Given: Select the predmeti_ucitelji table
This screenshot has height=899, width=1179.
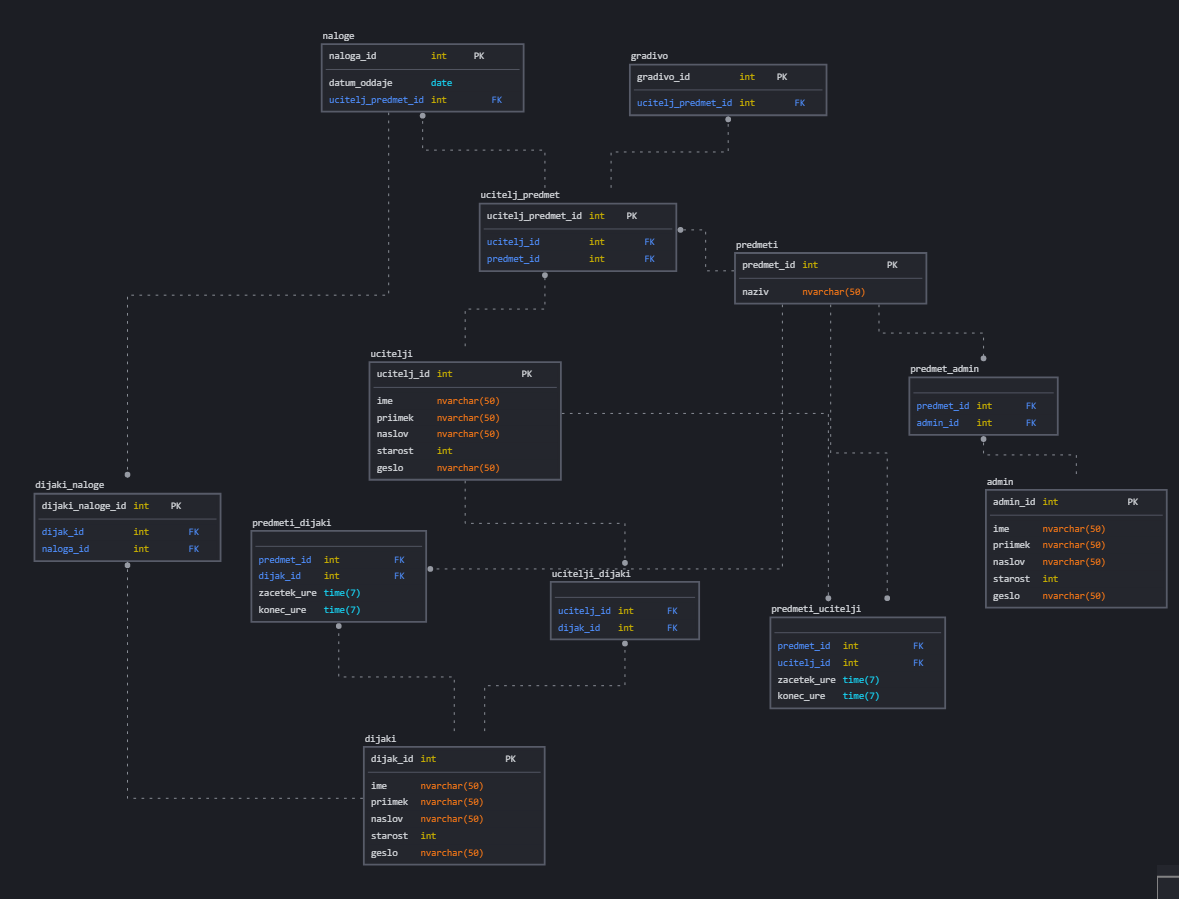Looking at the screenshot, I should (x=857, y=662).
